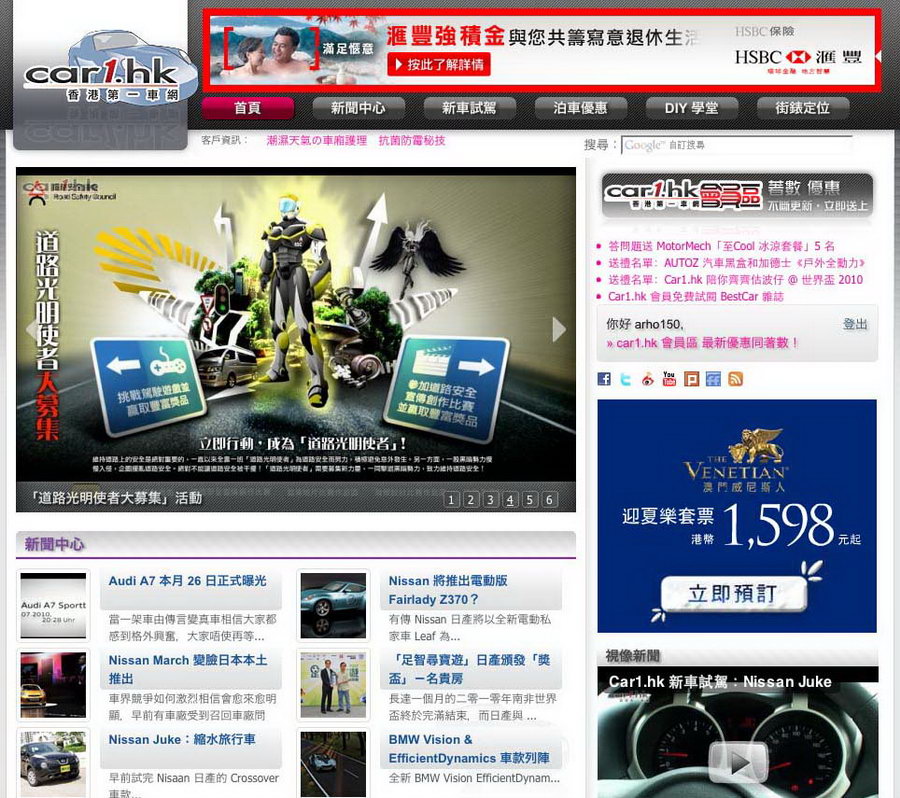Open the 新車試駕 navigation tab

[469, 108]
